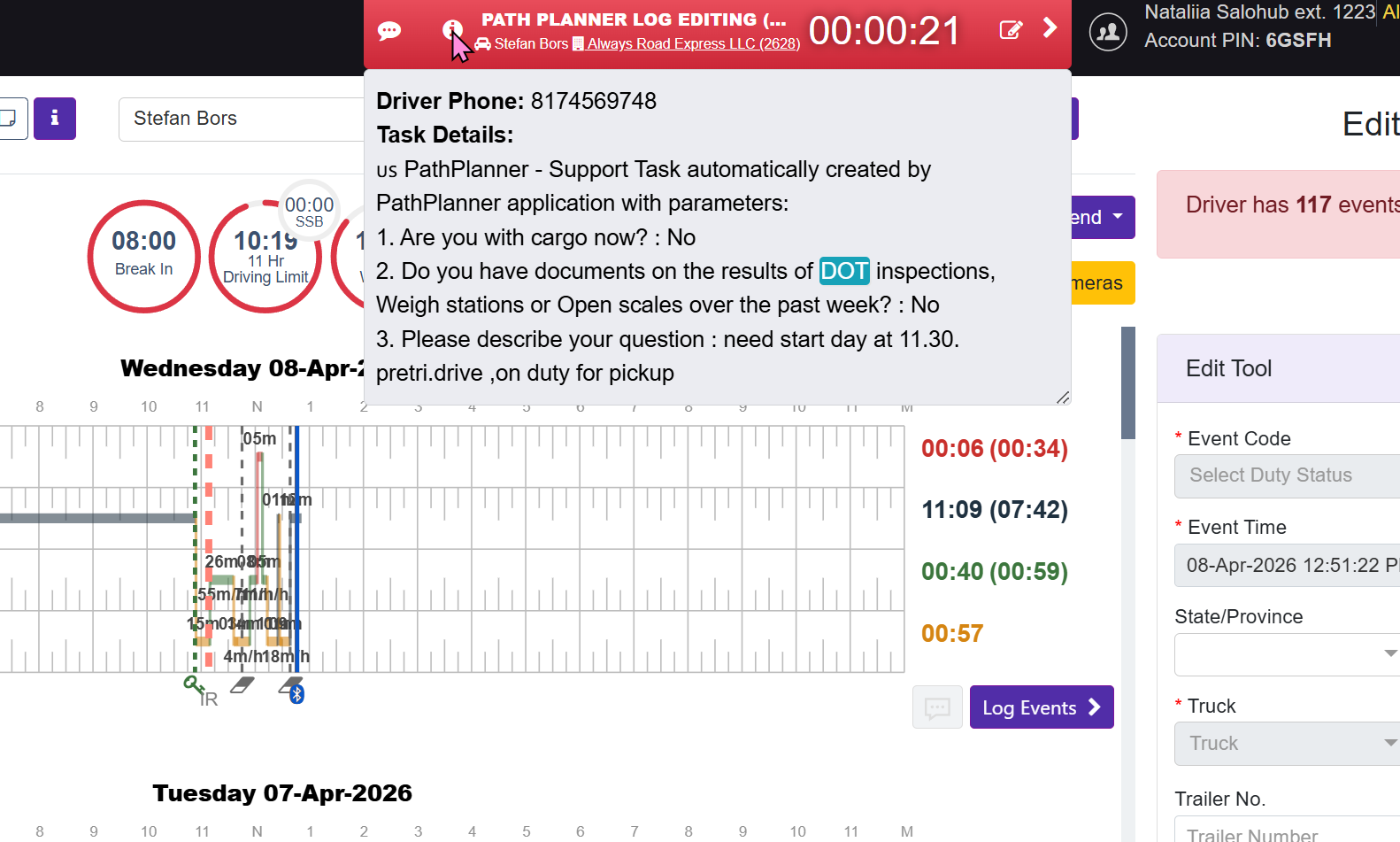Open the chat bubble icon in red header
Screen dimensions: 1400x842
click(389, 31)
